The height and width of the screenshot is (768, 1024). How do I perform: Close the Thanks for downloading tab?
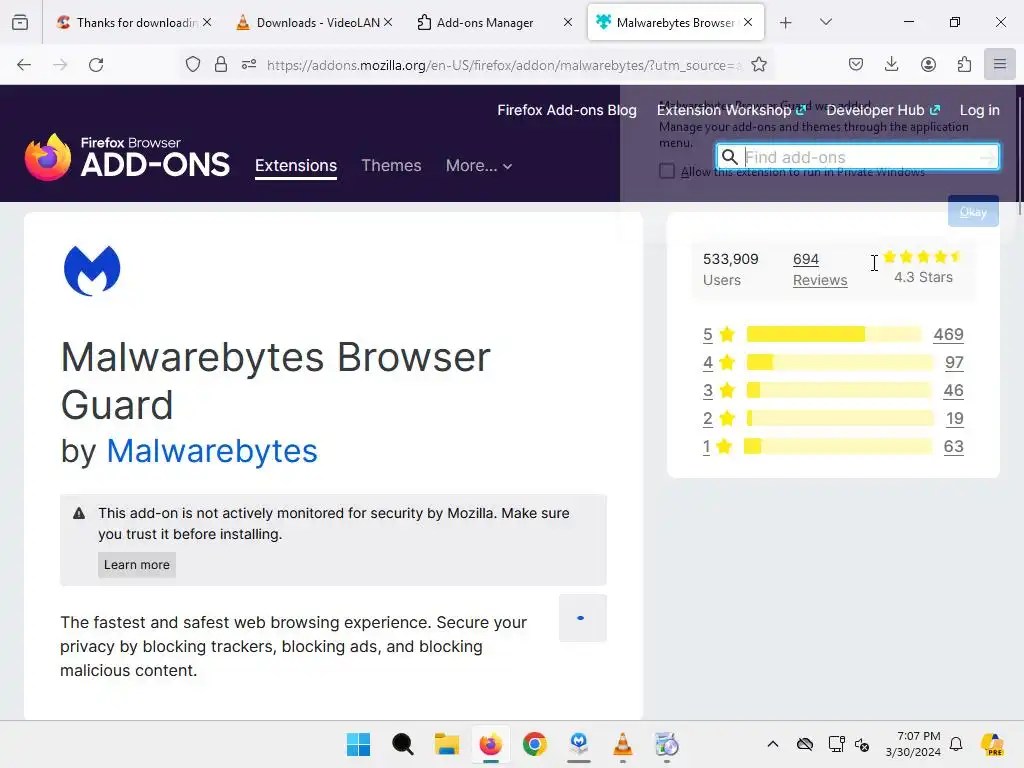click(x=206, y=22)
